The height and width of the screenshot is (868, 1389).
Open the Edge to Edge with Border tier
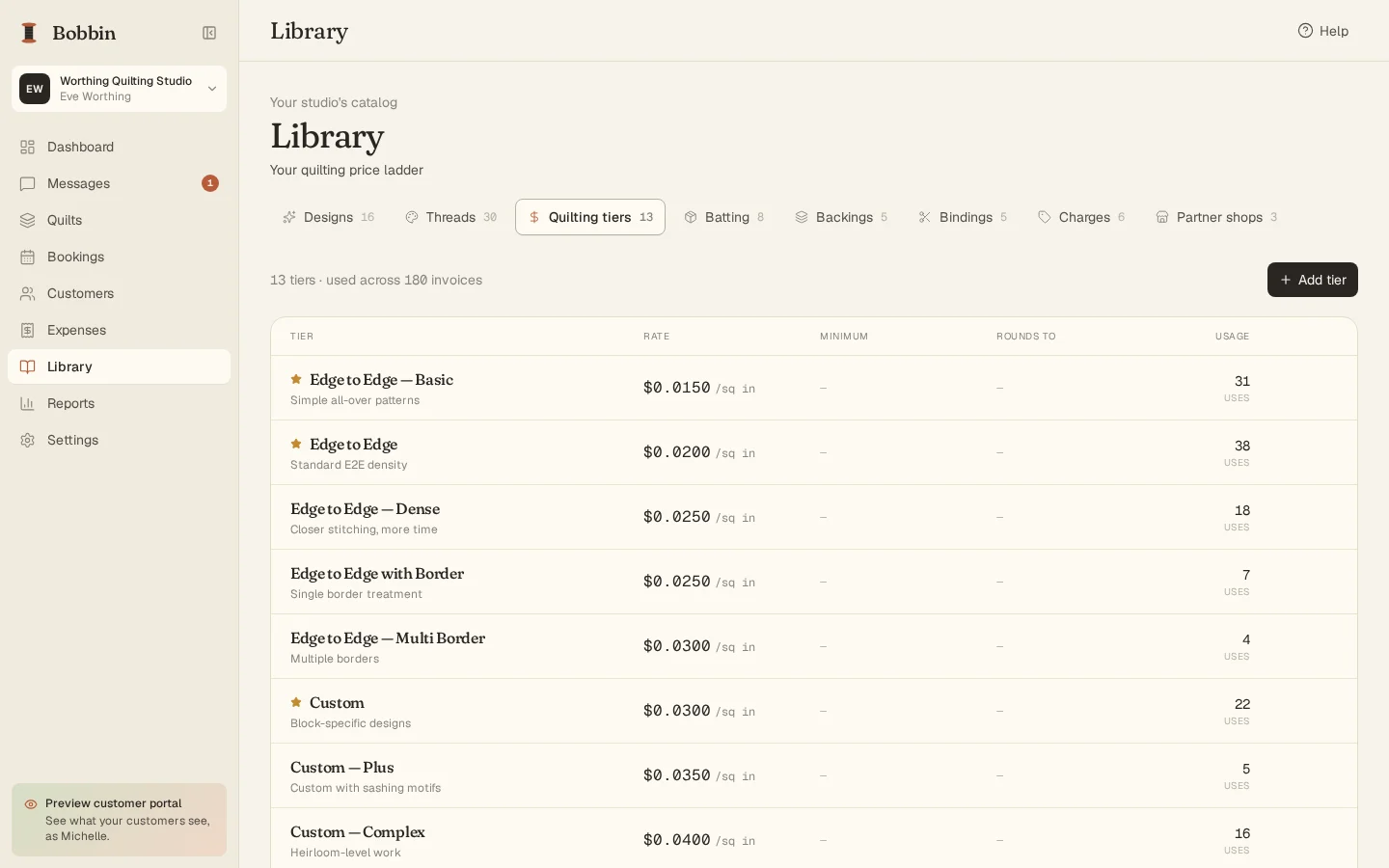(x=814, y=582)
